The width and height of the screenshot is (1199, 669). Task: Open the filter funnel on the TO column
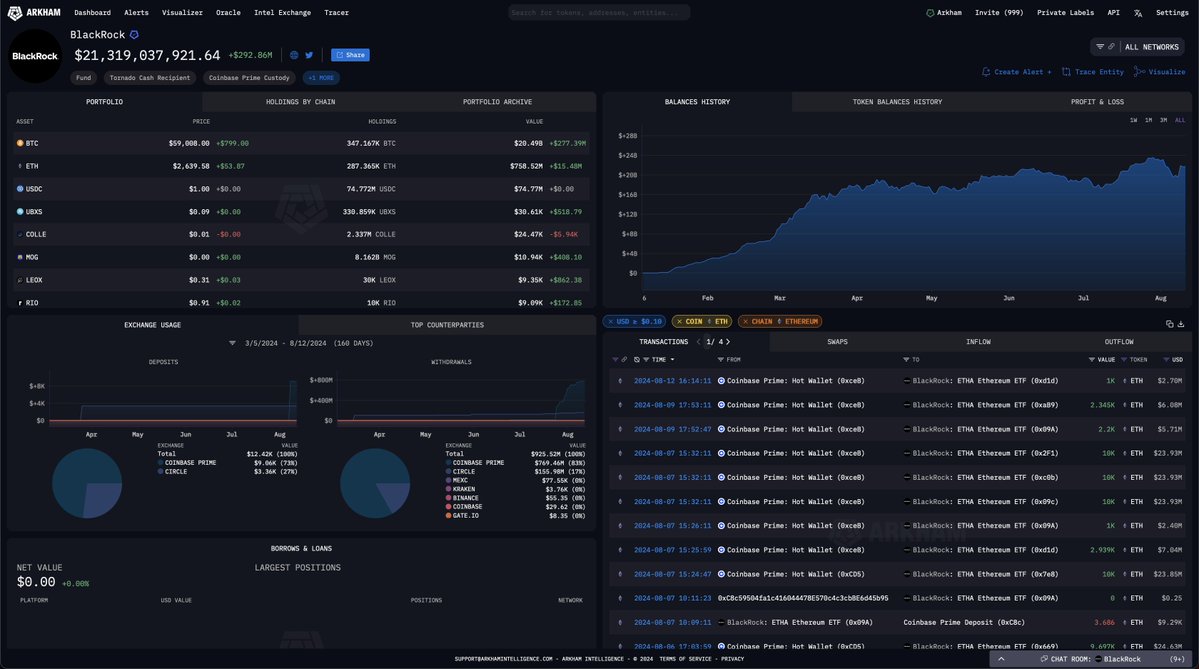click(x=906, y=359)
